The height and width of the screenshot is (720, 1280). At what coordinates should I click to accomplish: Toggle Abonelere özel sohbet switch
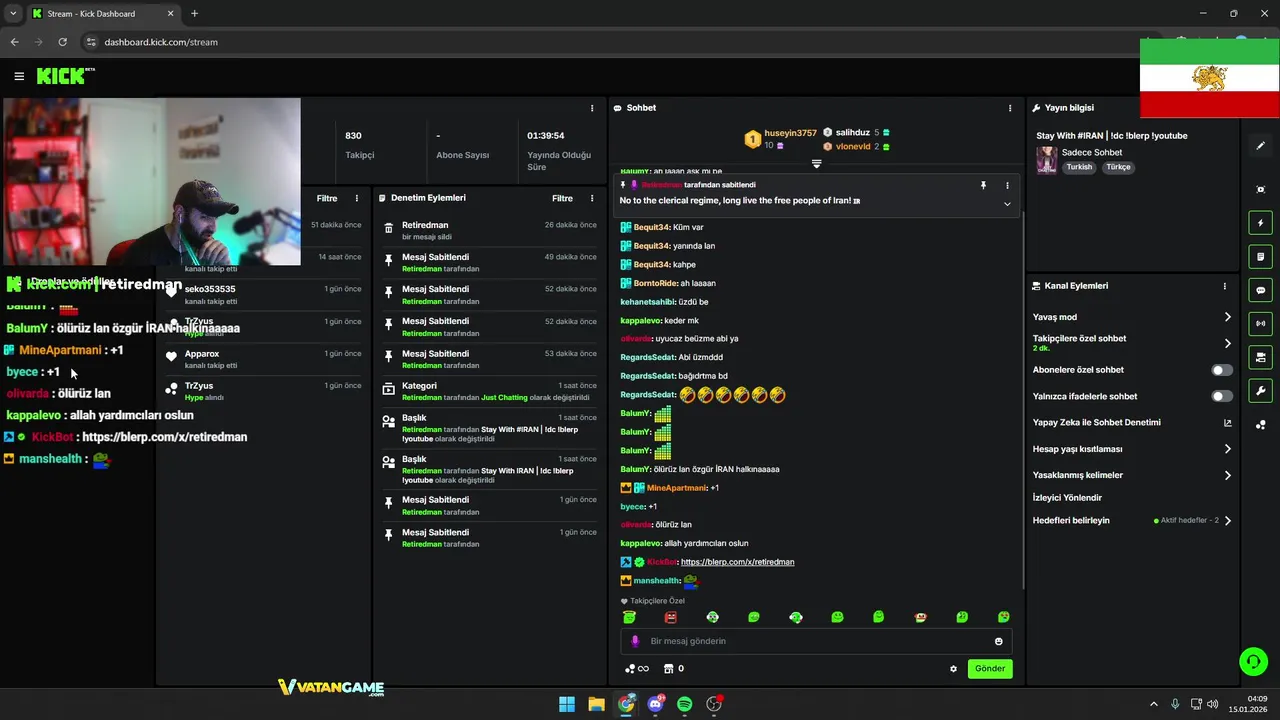[x=1222, y=370]
